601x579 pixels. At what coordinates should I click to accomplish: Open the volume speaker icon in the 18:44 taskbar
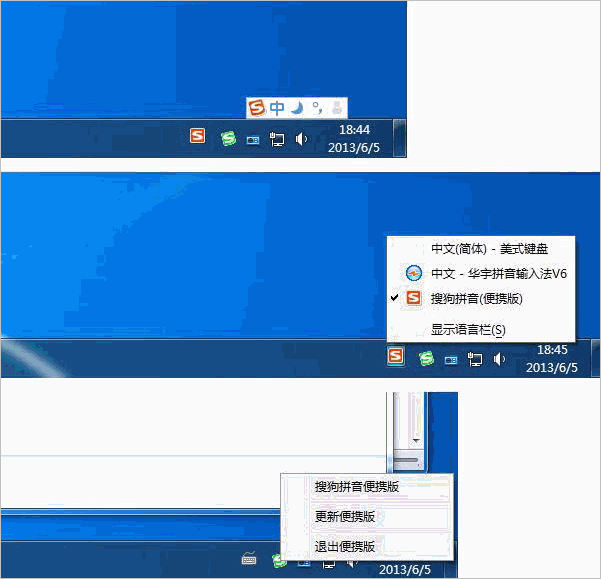click(x=301, y=139)
